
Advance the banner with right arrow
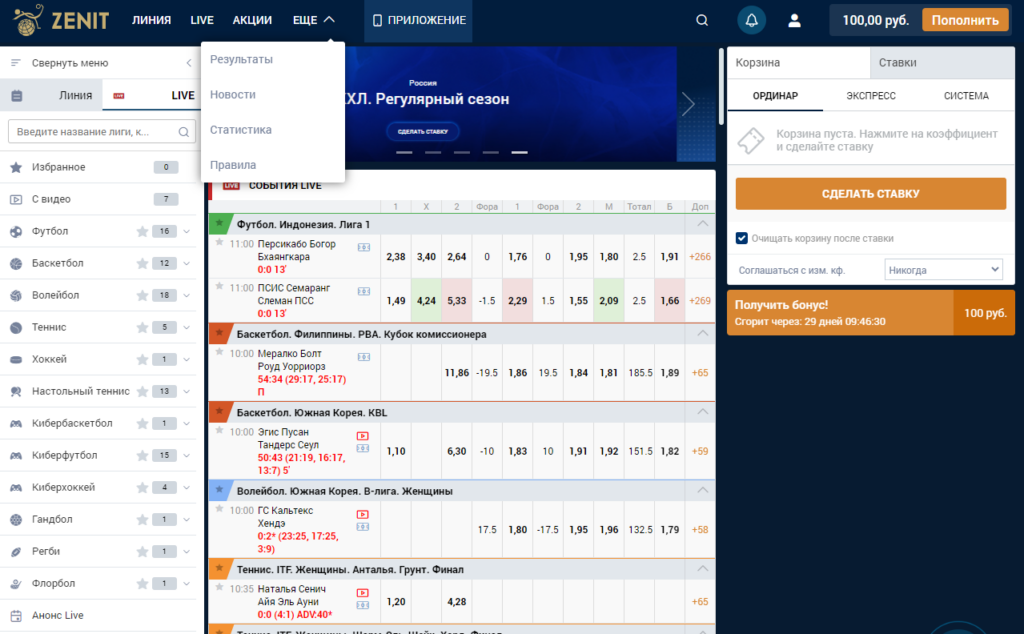[688, 104]
